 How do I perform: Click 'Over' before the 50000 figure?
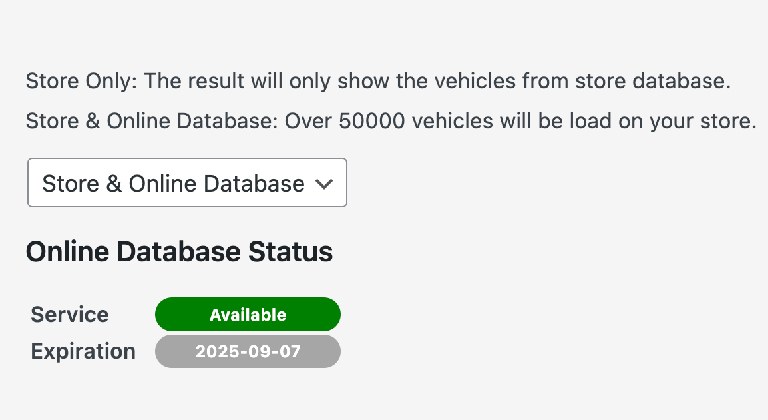click(x=308, y=121)
